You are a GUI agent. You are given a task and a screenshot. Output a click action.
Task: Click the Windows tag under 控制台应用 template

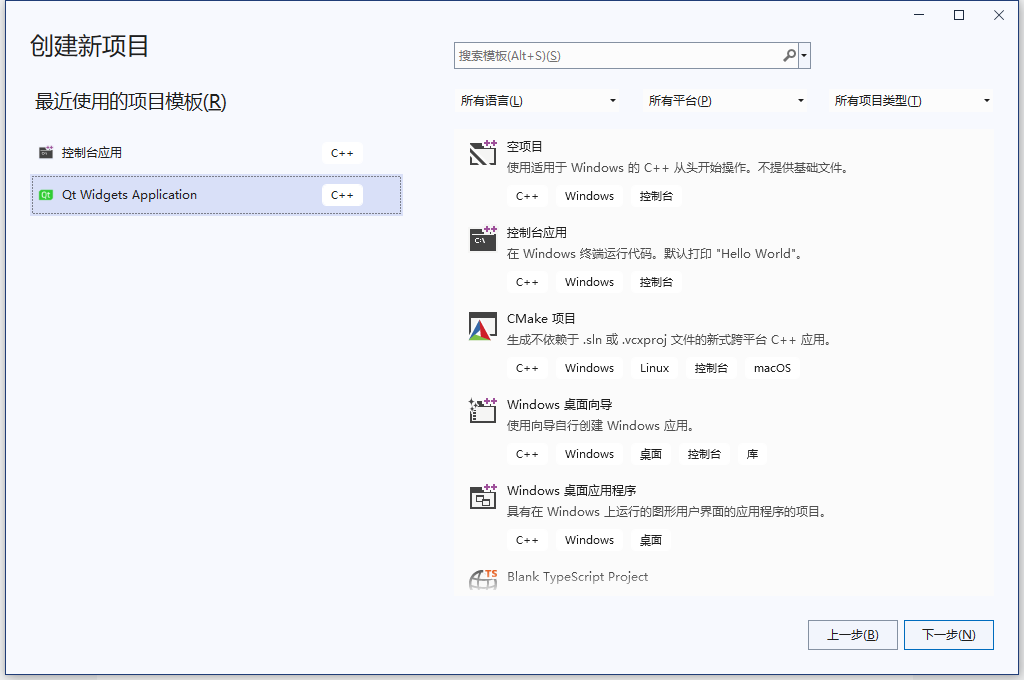point(589,282)
